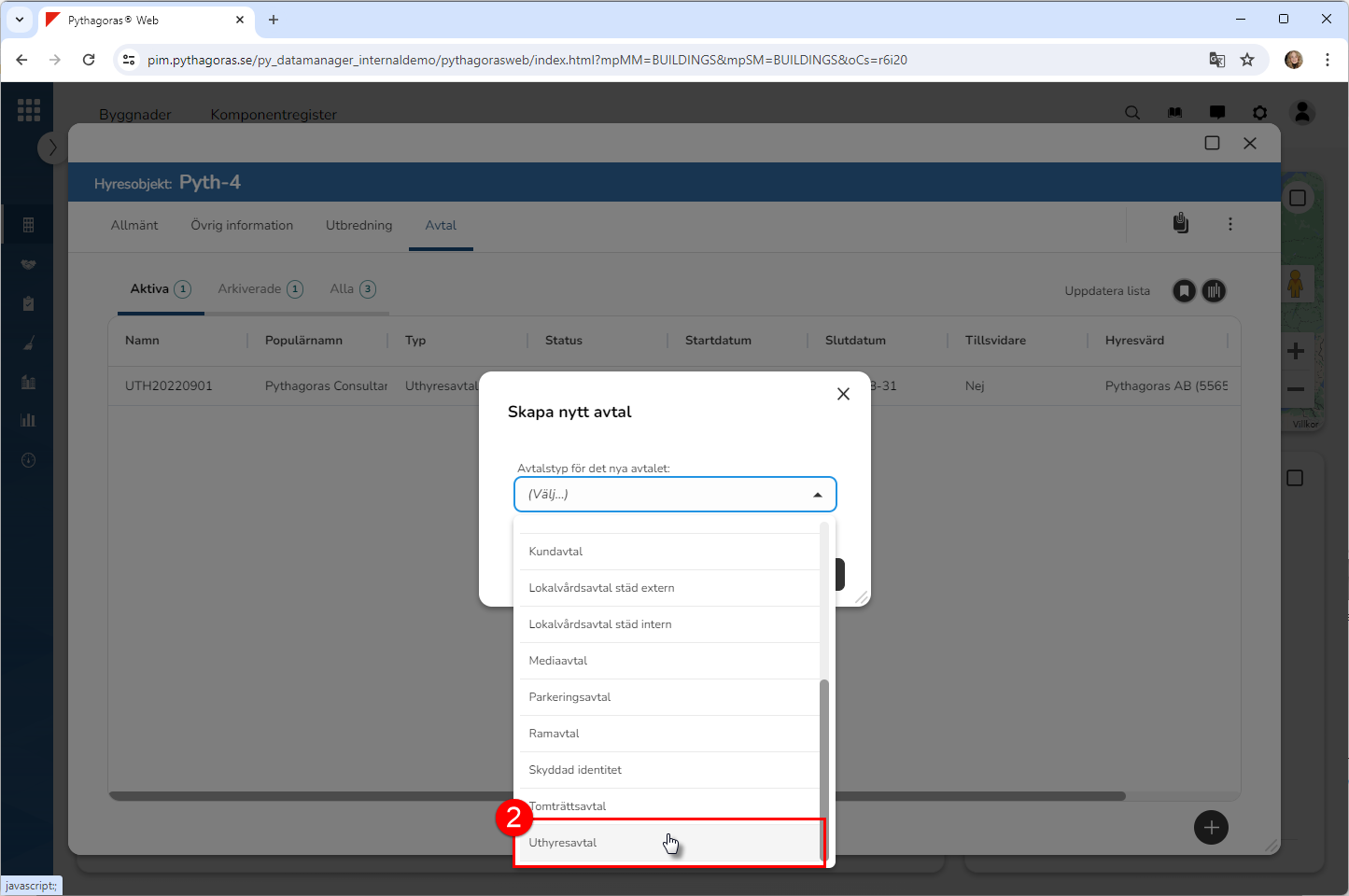
Task: Select Kundavtal from the list
Action: click(x=555, y=552)
